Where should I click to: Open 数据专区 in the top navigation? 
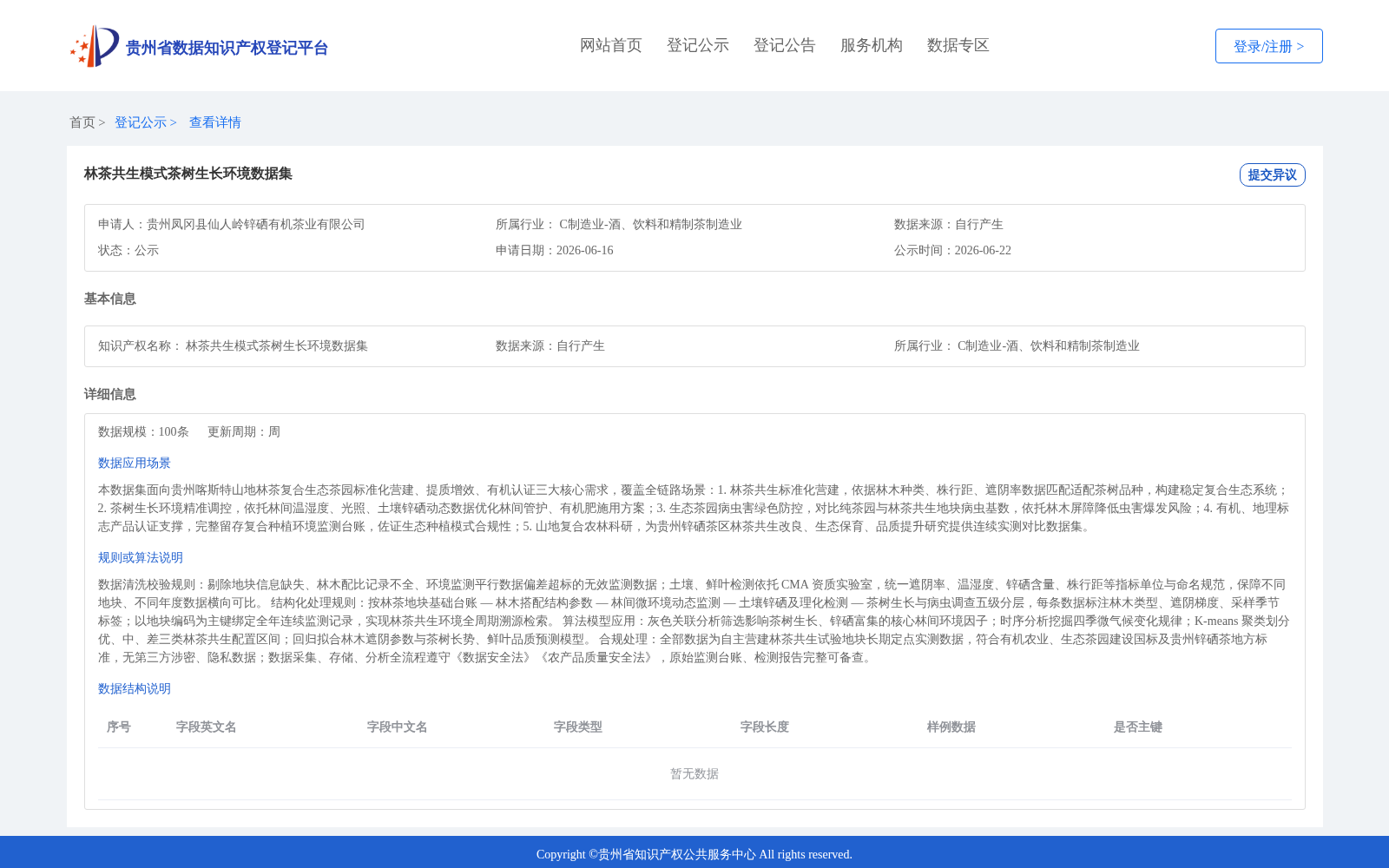click(x=958, y=45)
